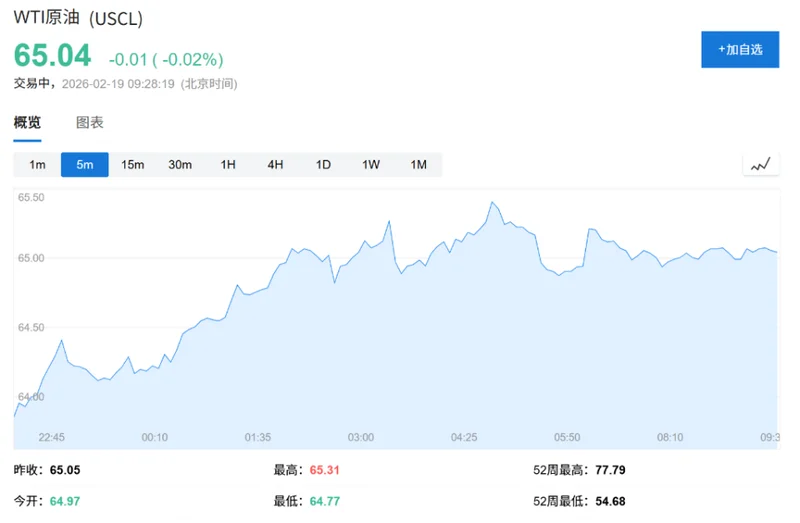Choose the 30m interval
This screenshot has width=800, height=523.
tap(180, 165)
